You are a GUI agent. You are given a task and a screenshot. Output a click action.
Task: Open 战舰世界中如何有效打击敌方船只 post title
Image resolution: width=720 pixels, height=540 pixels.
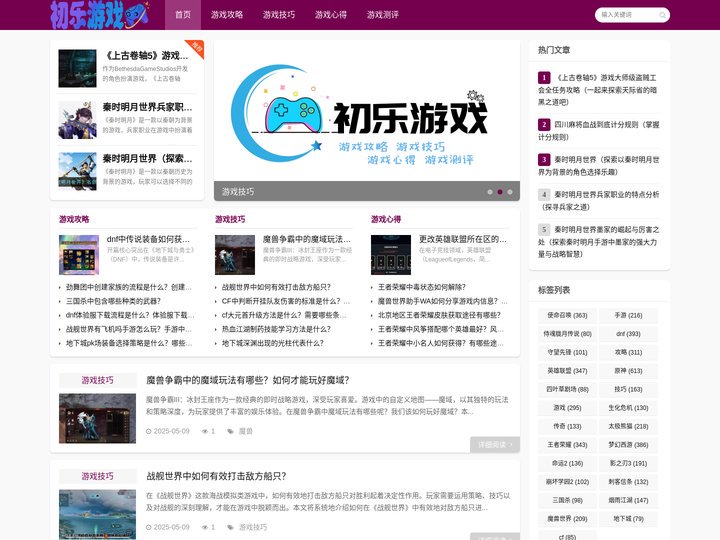(216, 476)
